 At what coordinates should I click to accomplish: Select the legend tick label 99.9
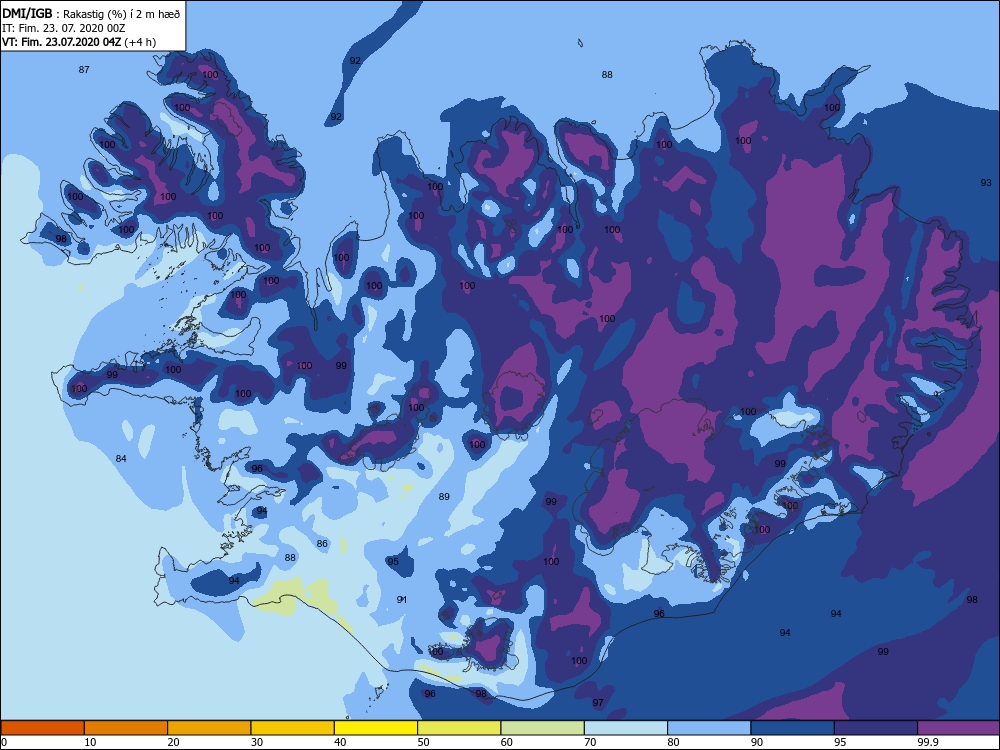[x=927, y=742]
